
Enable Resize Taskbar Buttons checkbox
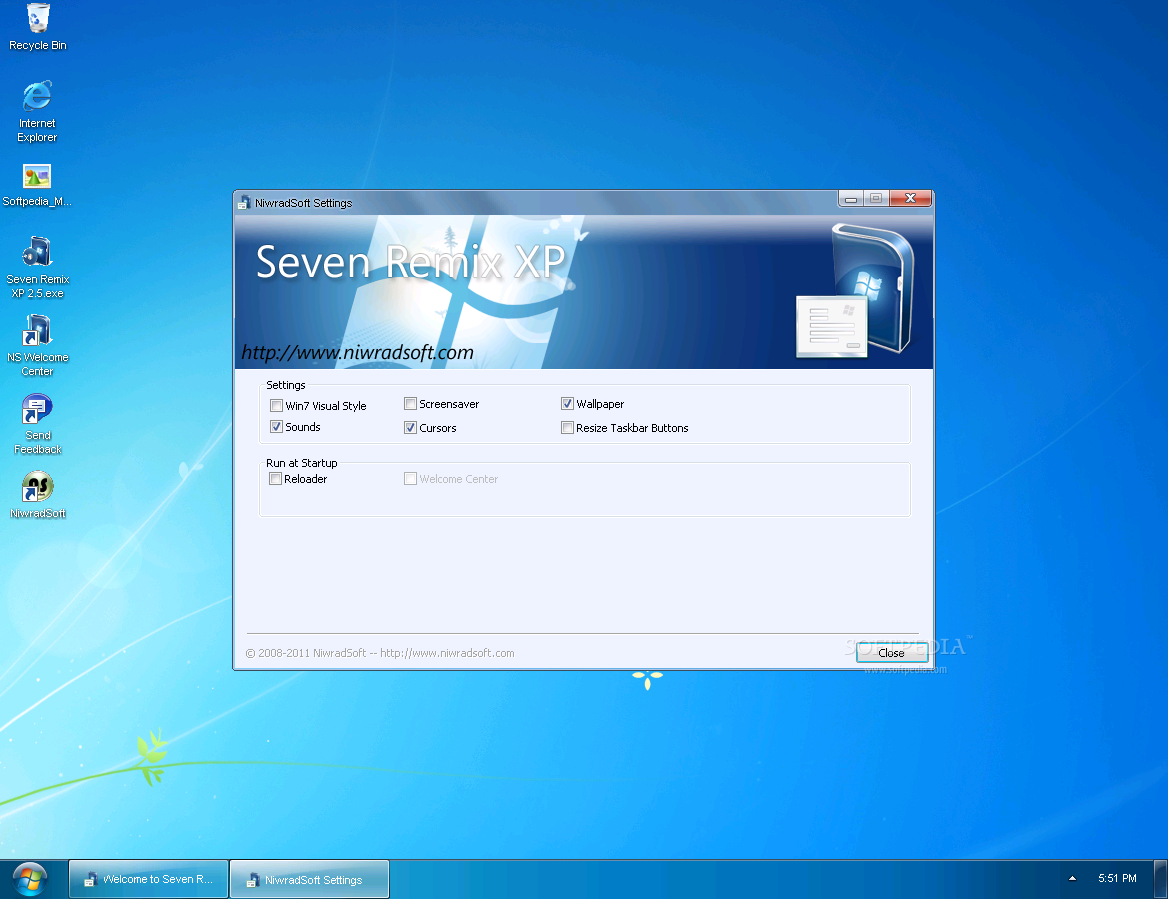pos(567,428)
